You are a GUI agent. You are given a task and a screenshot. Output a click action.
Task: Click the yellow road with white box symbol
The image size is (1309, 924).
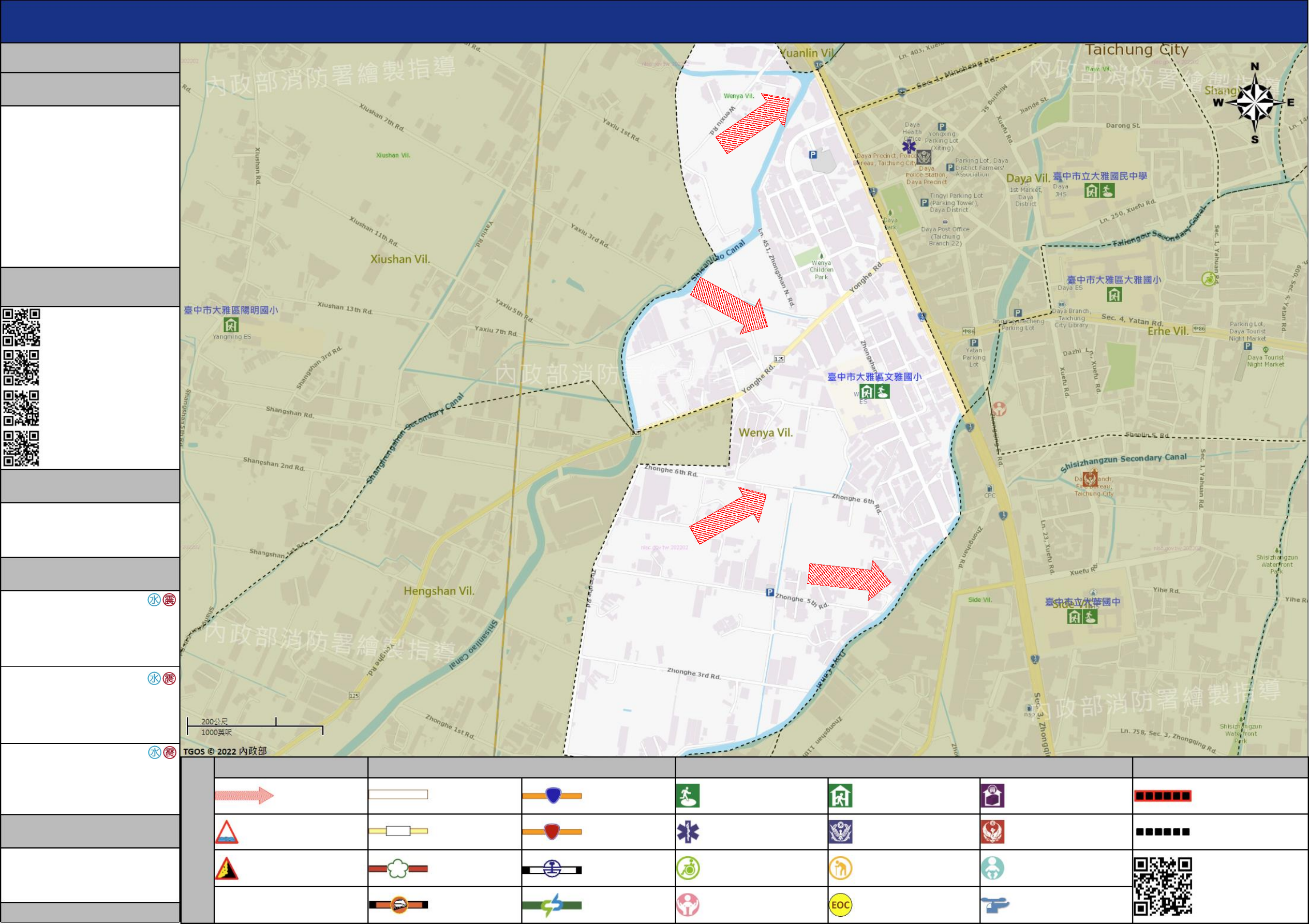pos(398,831)
